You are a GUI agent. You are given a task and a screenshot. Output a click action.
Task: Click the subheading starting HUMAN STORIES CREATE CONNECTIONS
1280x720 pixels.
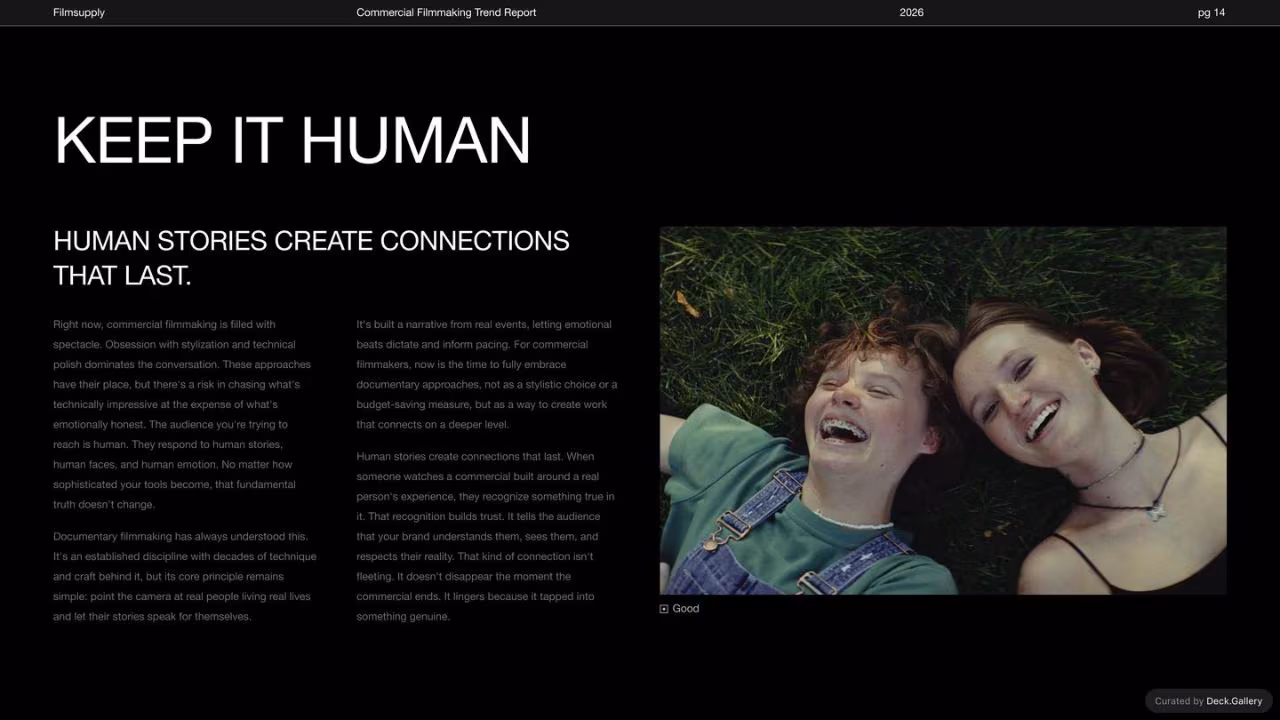[311, 258]
